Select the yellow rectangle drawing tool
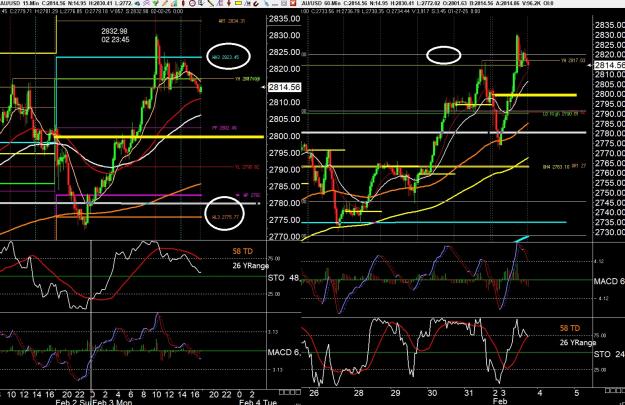Image resolution: width=625 pixels, height=405 pixels. pos(238,3)
